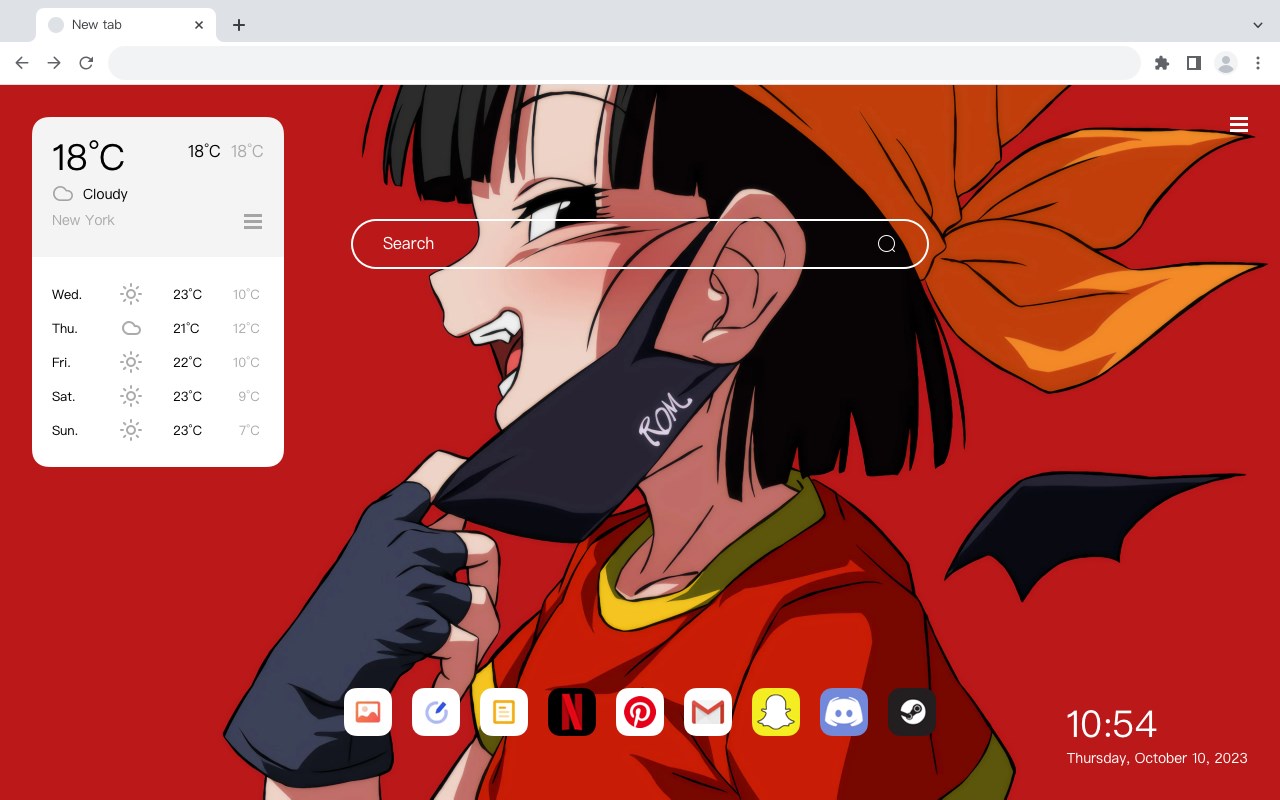
Task: Click the 21°C Thursday high temperature
Action: pyautogui.click(x=186, y=328)
